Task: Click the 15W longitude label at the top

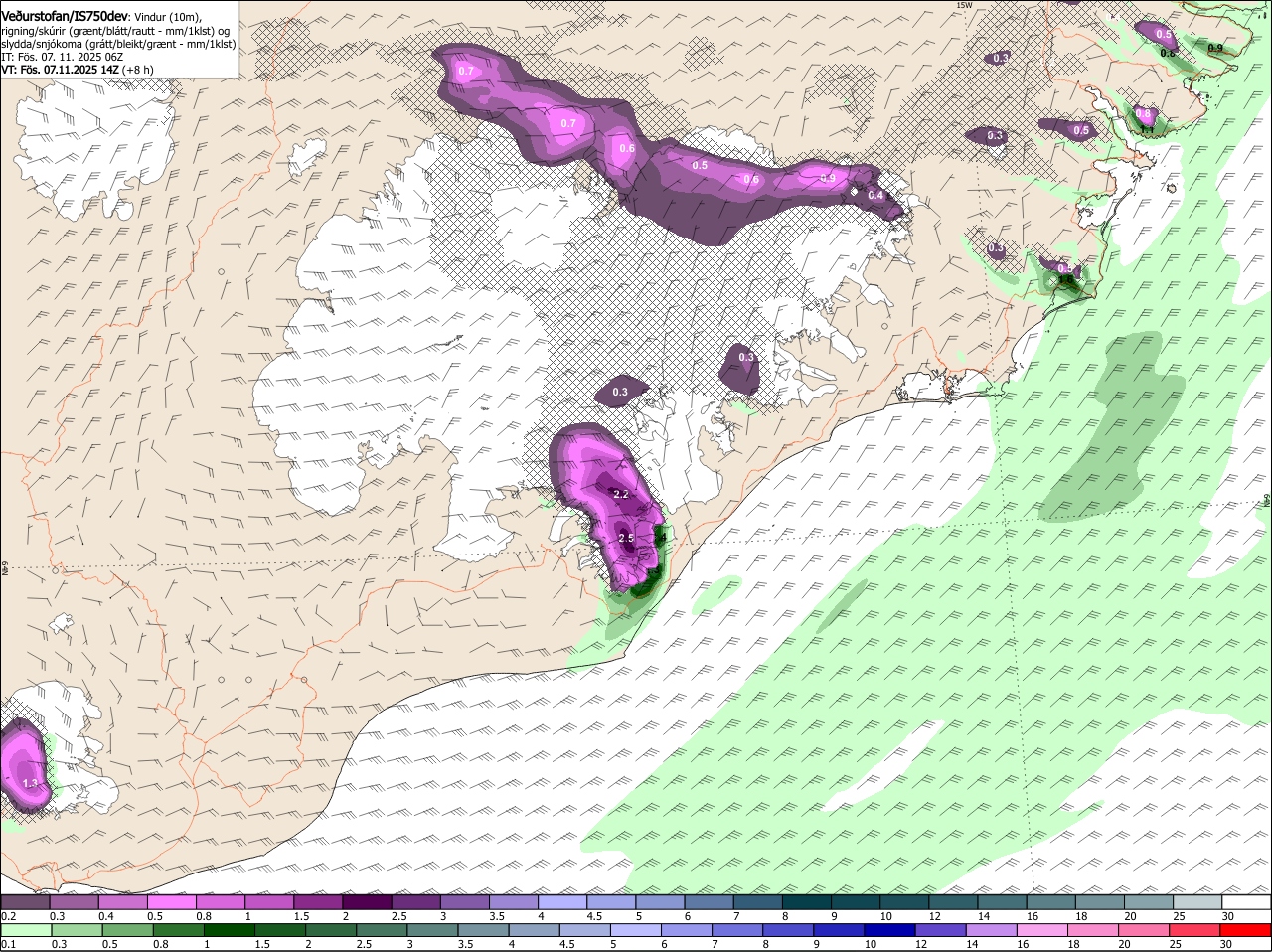Action: coord(963,6)
